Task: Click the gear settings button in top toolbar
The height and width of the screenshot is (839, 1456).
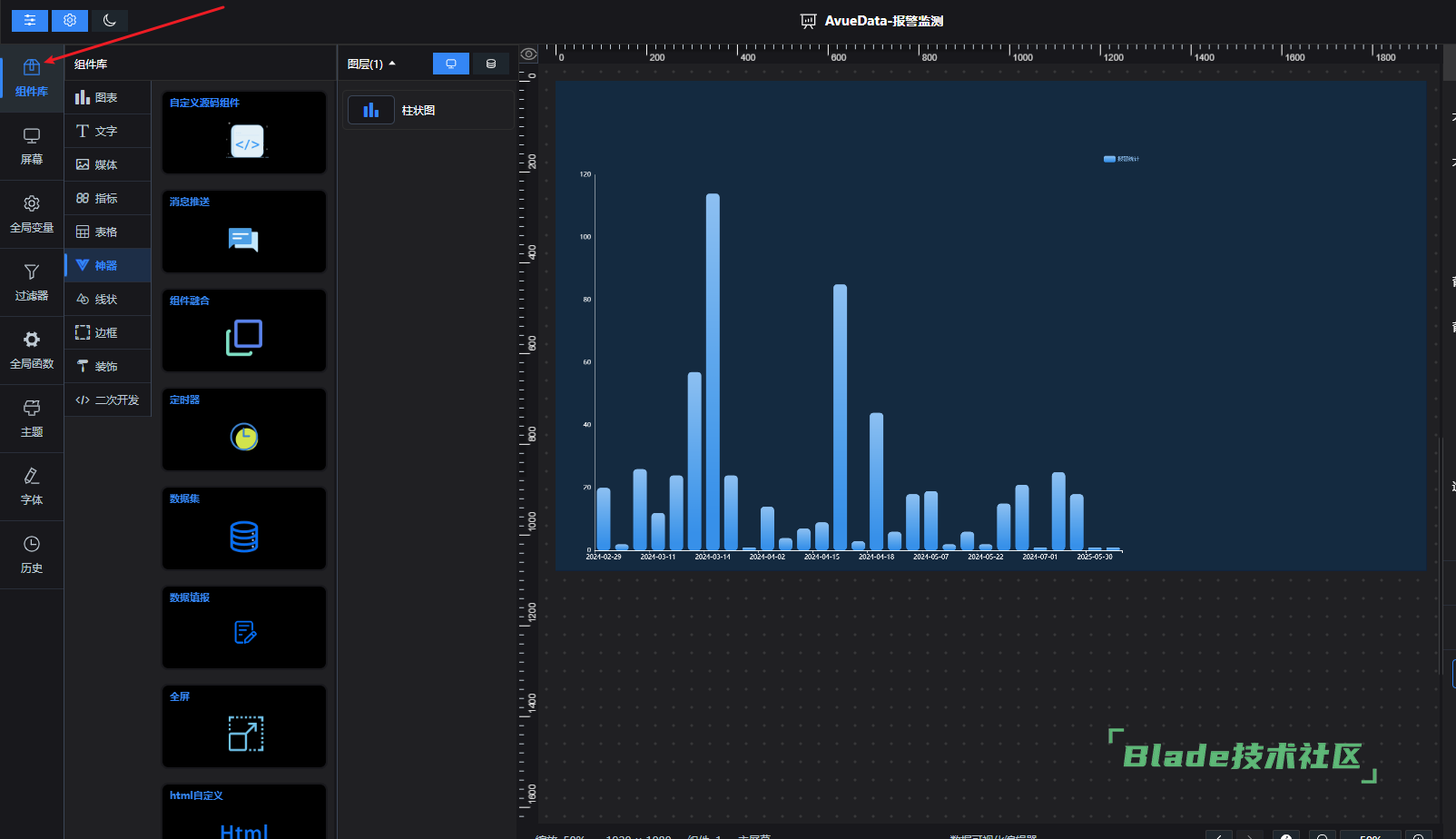Action: point(70,20)
